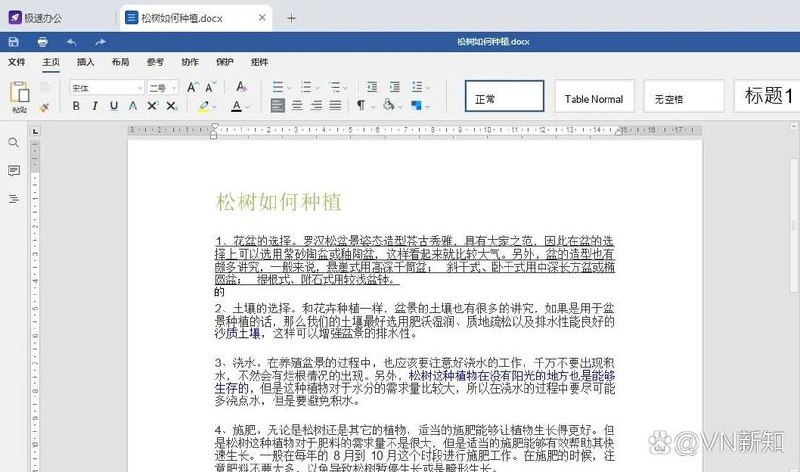The height and width of the screenshot is (472, 800).
Task: Click the blue color scheme squares icon
Action: tap(417, 106)
